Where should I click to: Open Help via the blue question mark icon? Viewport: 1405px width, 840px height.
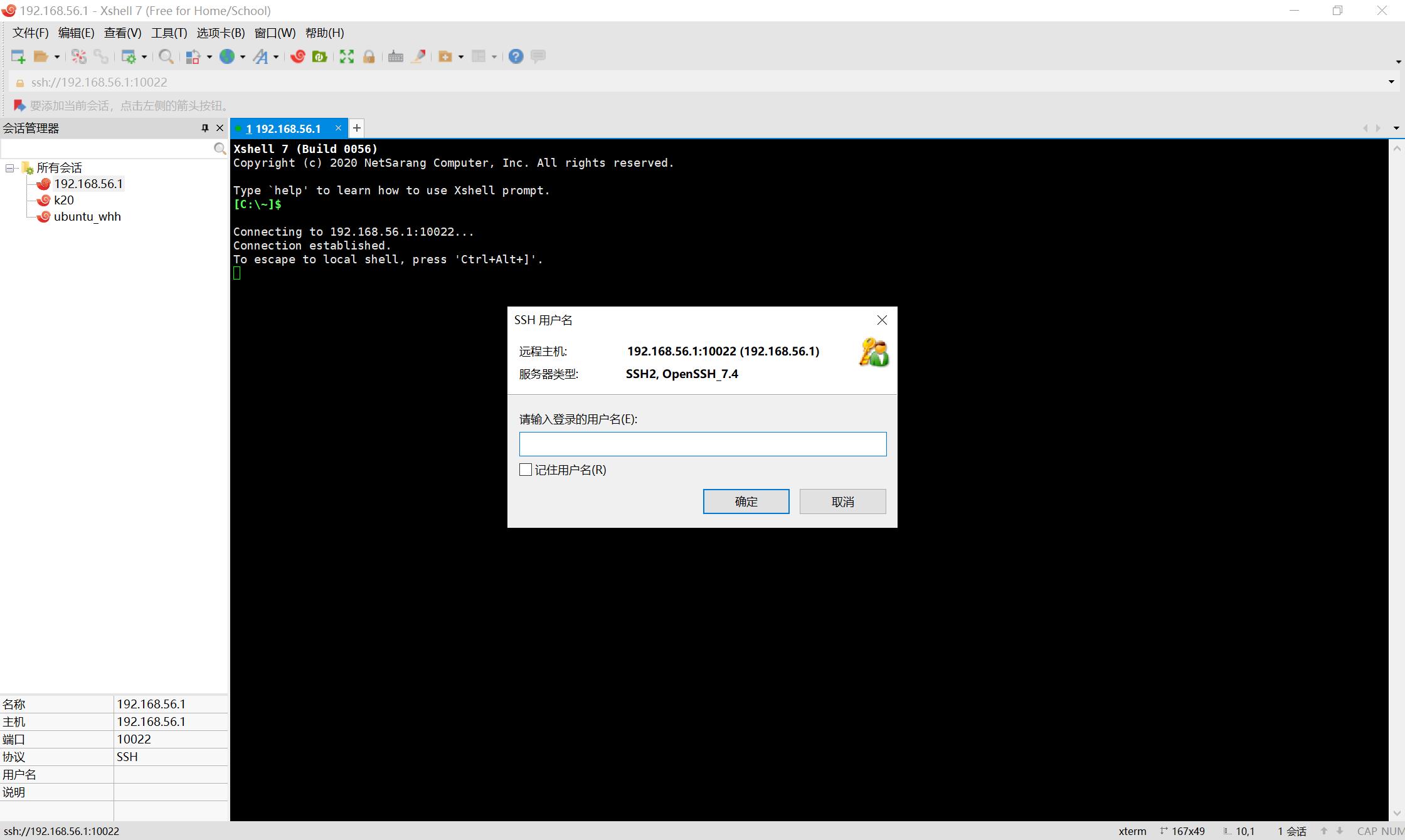[516, 56]
